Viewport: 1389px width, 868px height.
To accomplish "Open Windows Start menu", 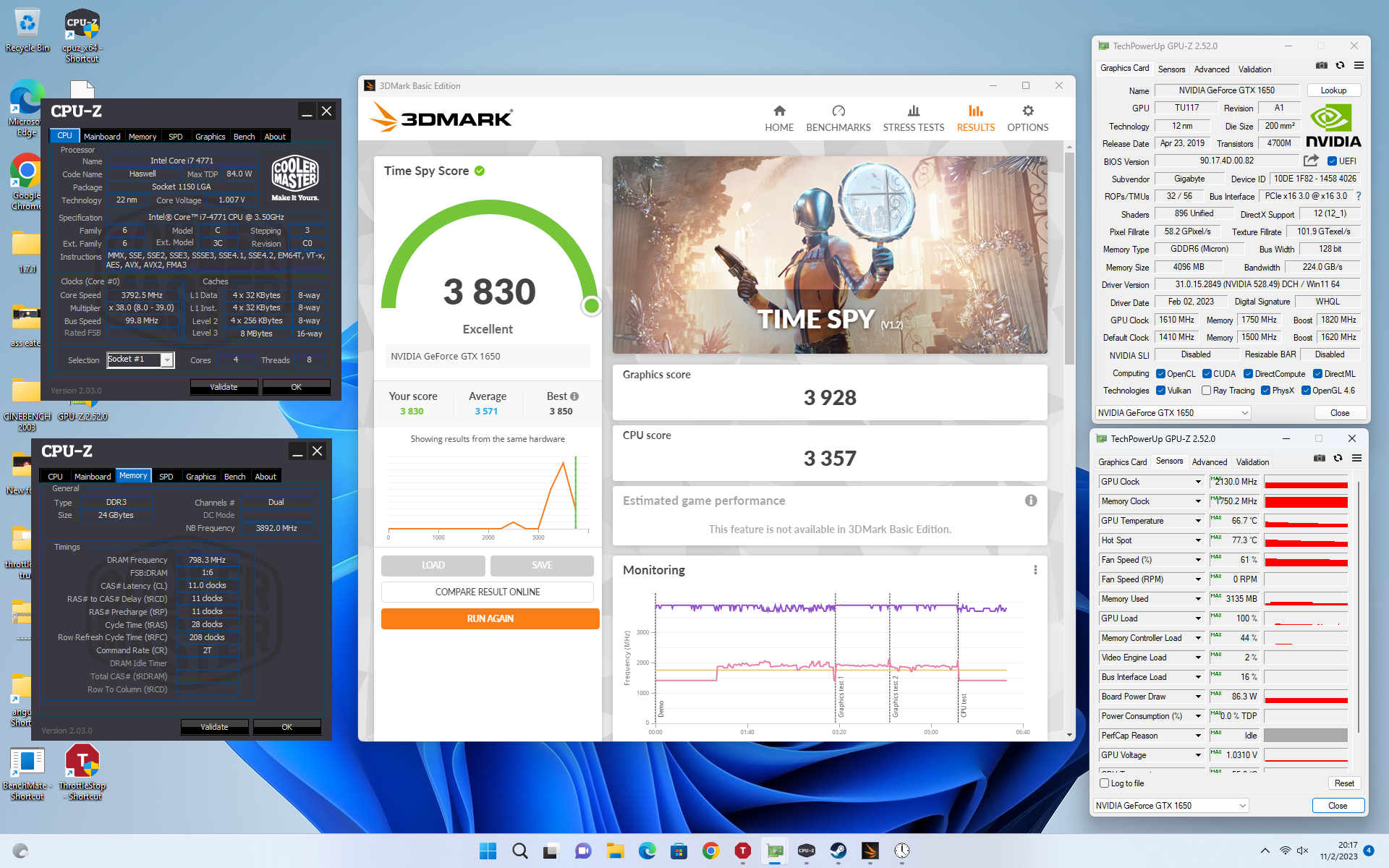I will coord(488,851).
